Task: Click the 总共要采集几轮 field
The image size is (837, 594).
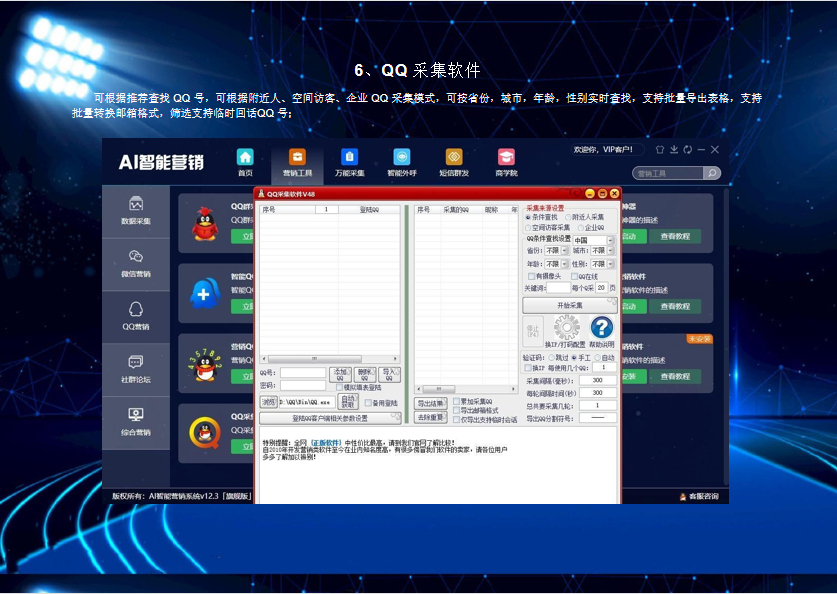Action: coord(597,405)
